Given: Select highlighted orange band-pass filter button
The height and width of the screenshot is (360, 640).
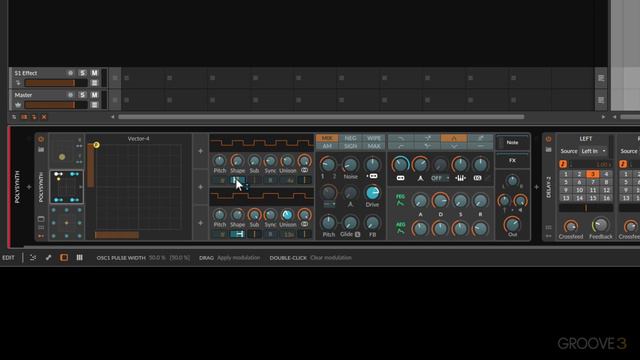Looking at the screenshot, I should click(453, 138).
